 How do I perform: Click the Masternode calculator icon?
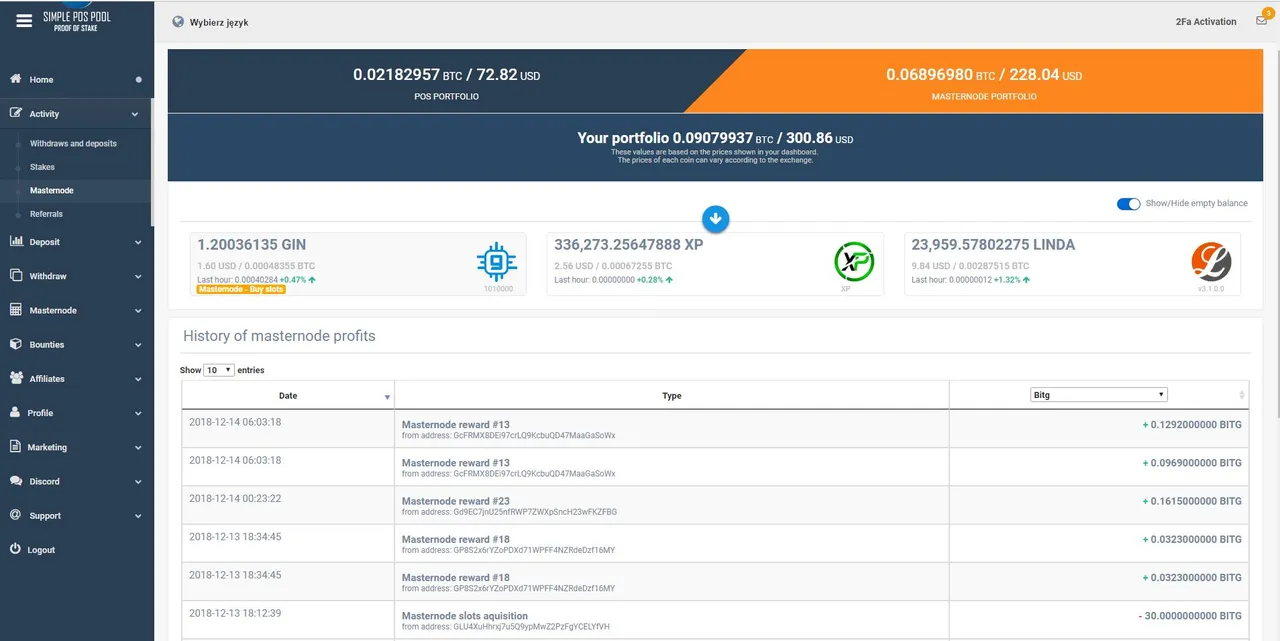16,310
